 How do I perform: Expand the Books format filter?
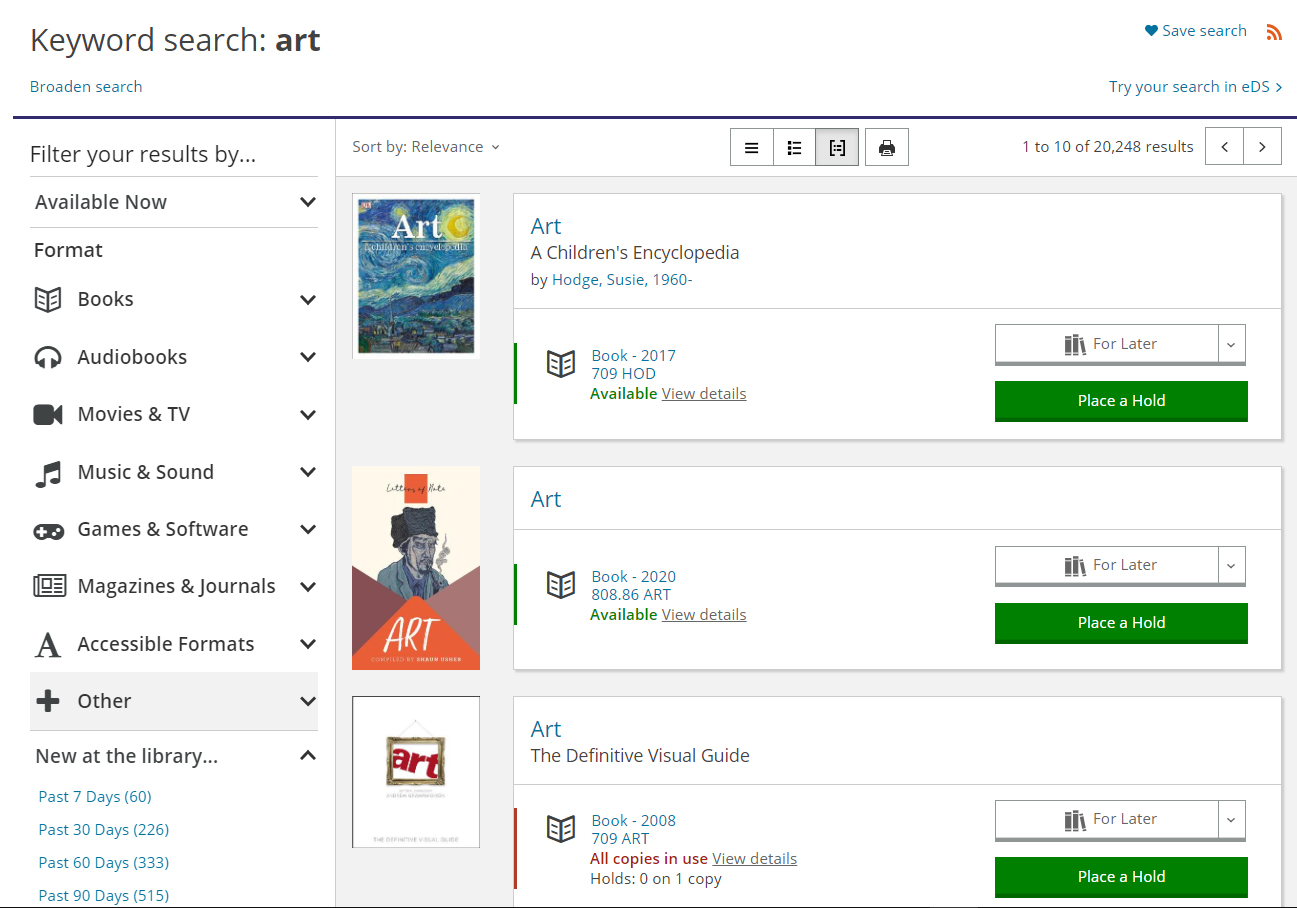[308, 300]
